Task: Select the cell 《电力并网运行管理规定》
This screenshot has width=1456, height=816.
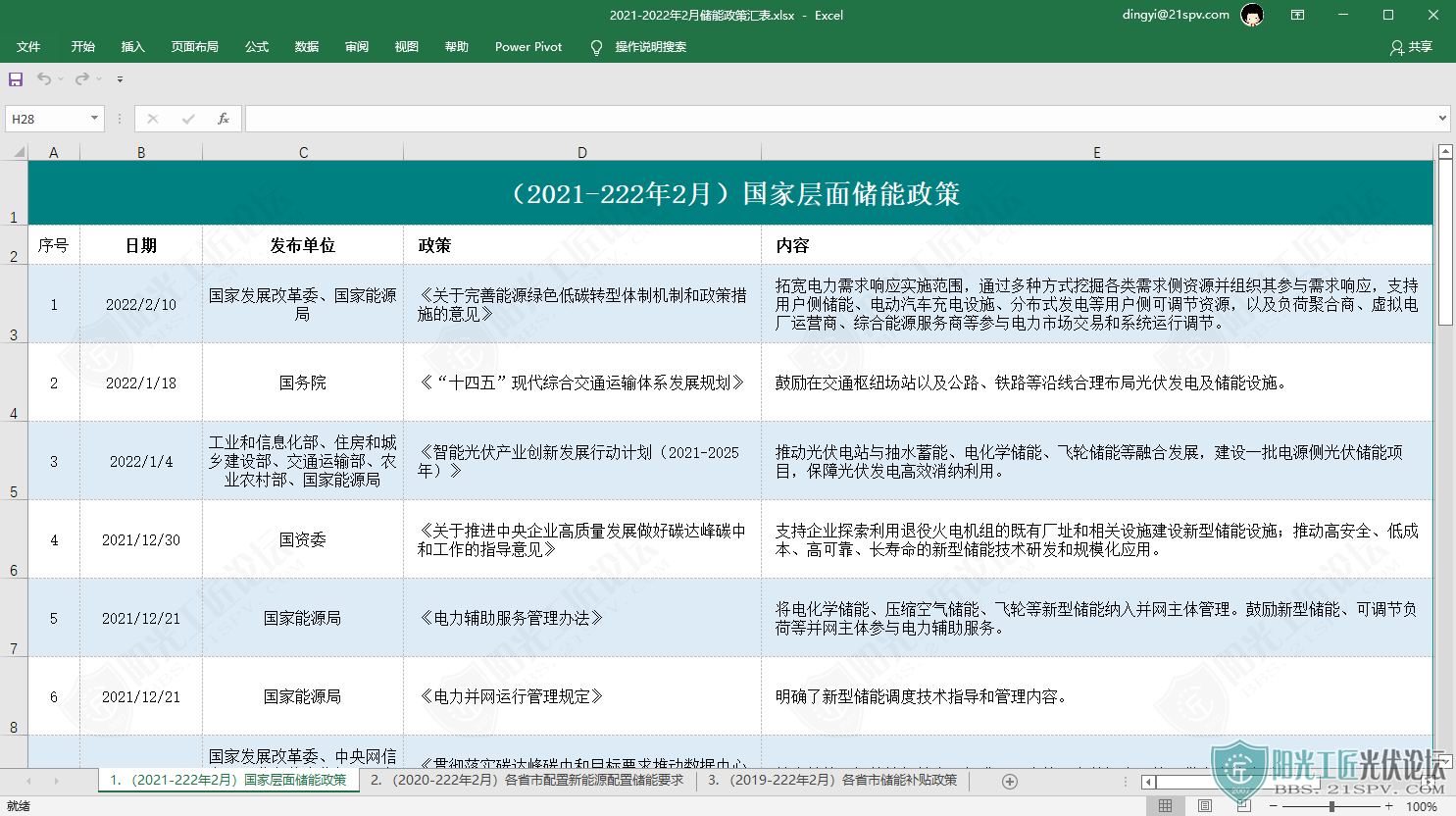Action: click(582, 696)
